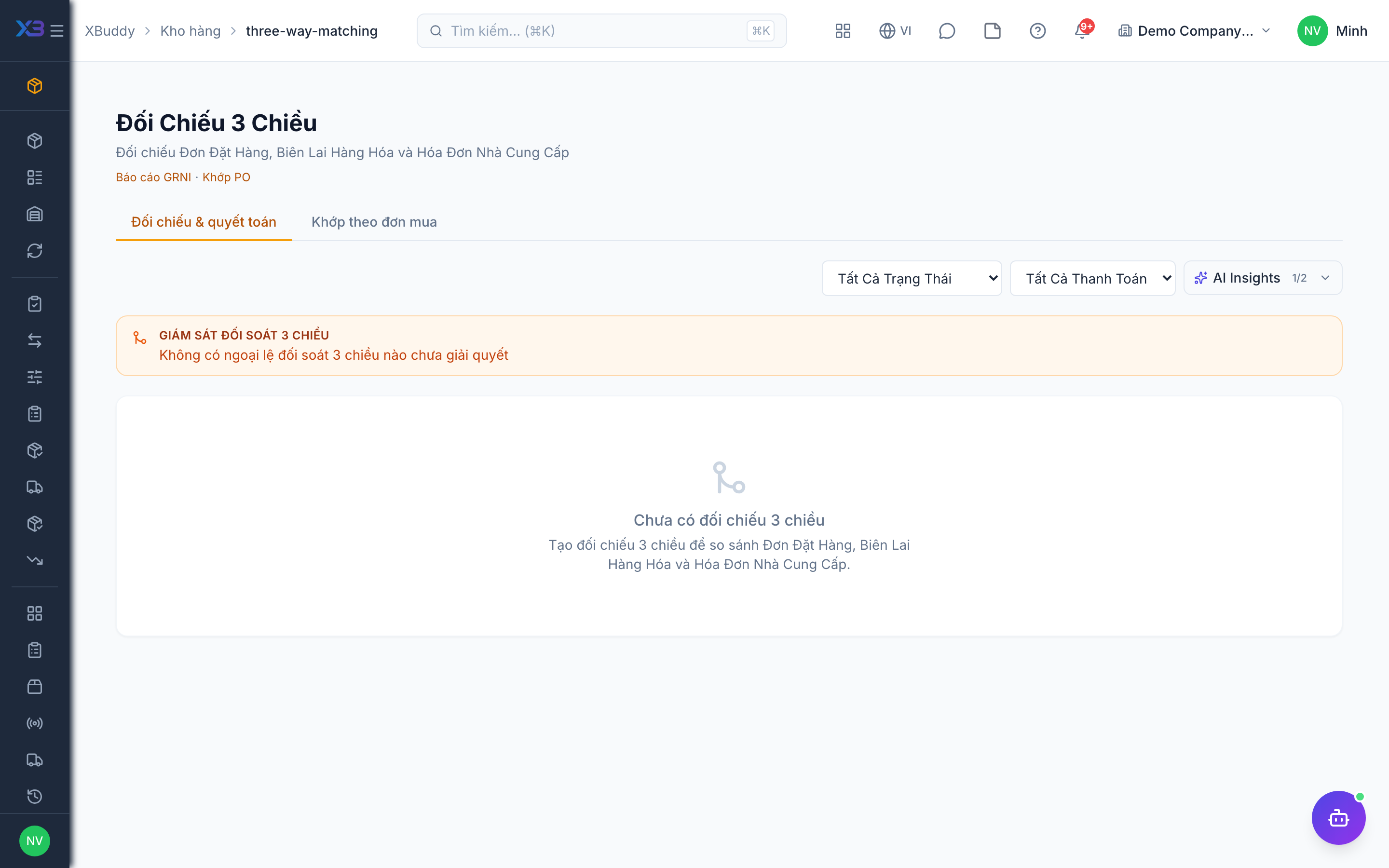The width and height of the screenshot is (1389, 868).
Task: Open the Khớp PO link
Action: click(226, 177)
